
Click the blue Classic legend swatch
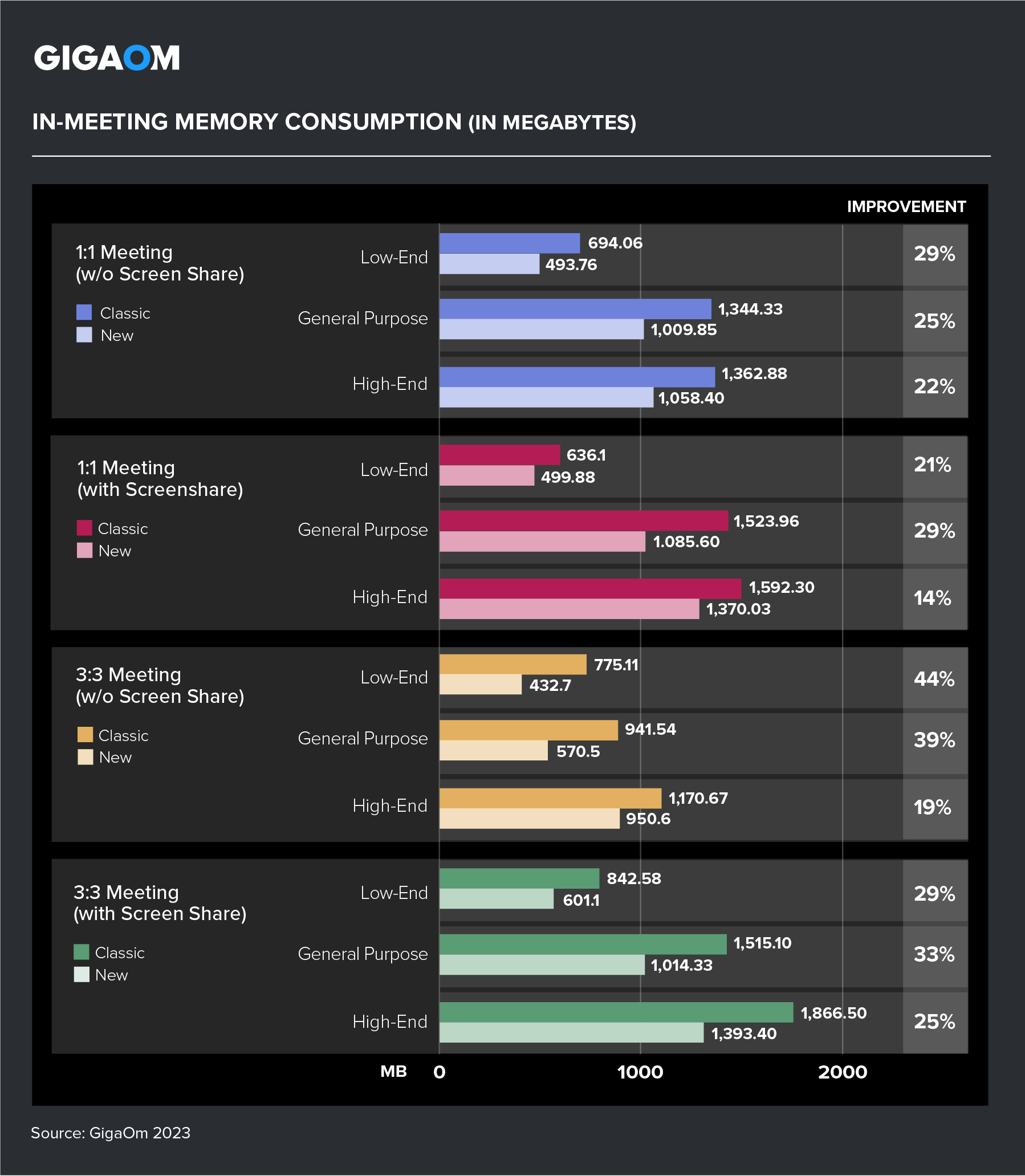point(84,312)
